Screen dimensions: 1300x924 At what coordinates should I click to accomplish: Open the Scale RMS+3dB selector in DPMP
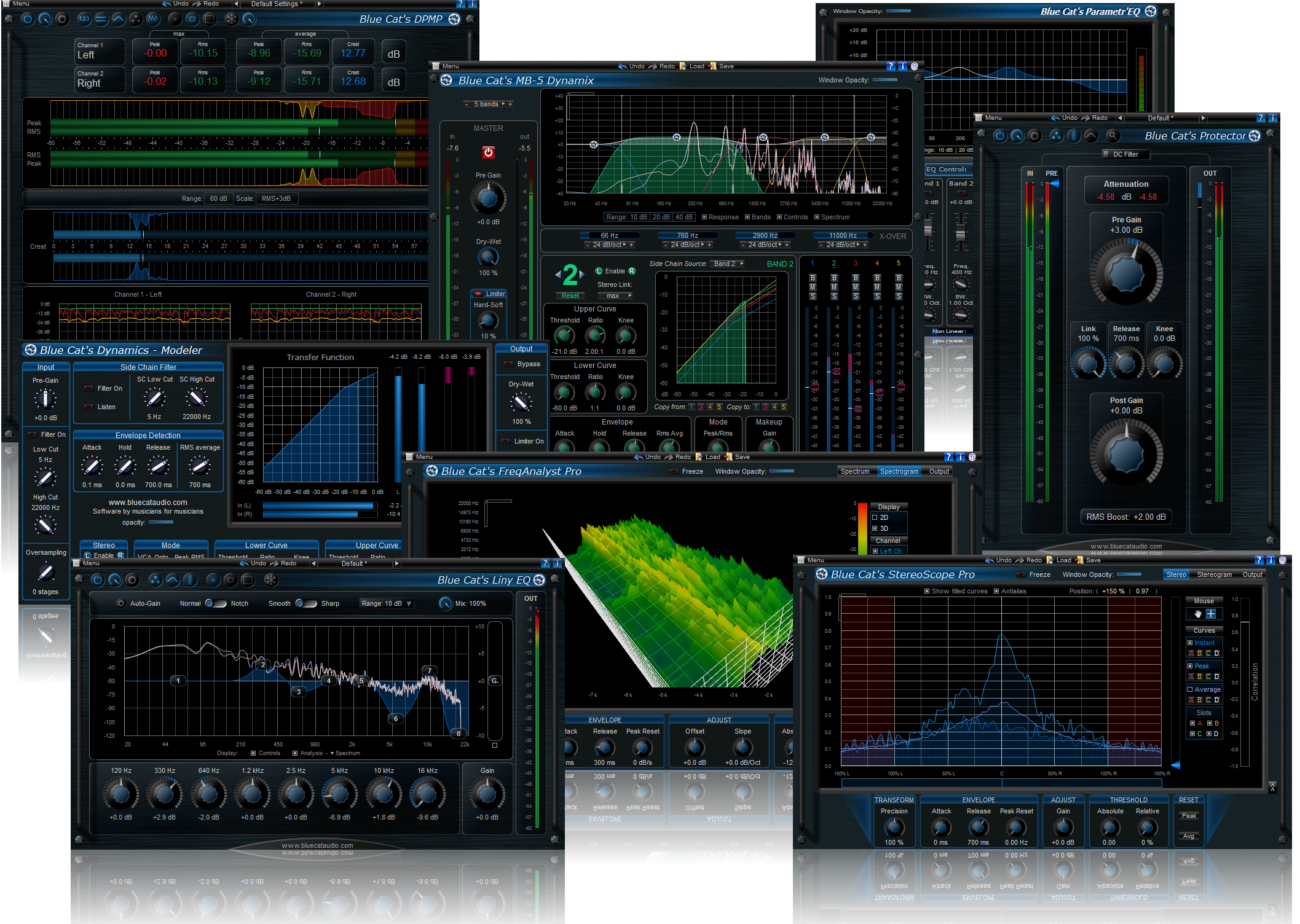click(x=277, y=198)
